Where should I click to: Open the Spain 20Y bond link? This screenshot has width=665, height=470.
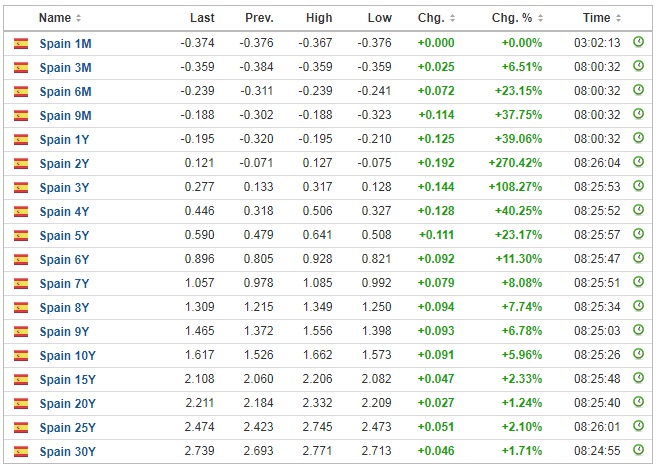click(67, 403)
